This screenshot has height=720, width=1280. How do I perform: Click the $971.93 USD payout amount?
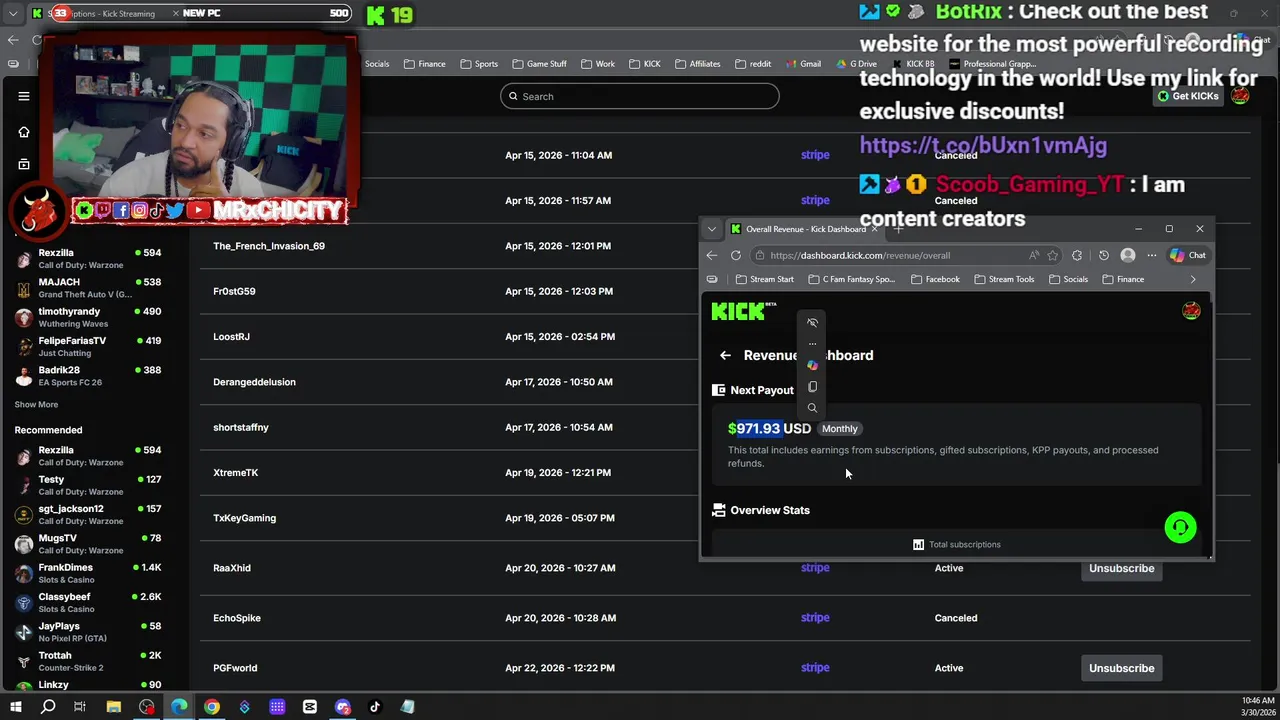769,428
